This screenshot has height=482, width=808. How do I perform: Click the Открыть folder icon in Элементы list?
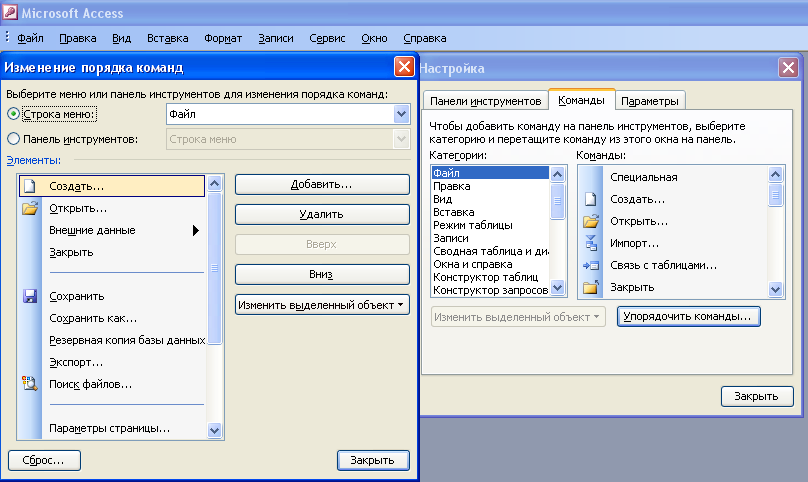[x=30, y=208]
